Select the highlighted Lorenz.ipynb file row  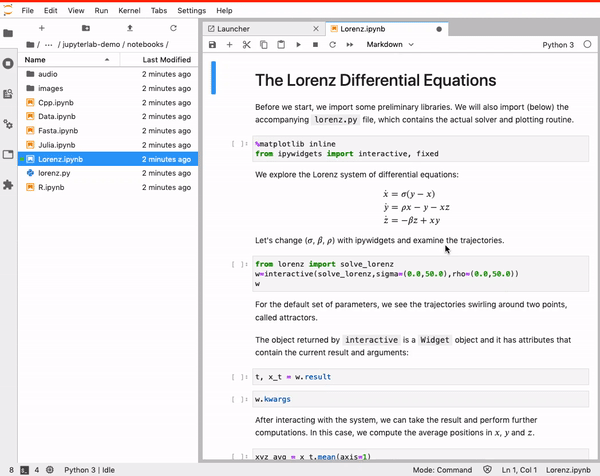coord(108,159)
